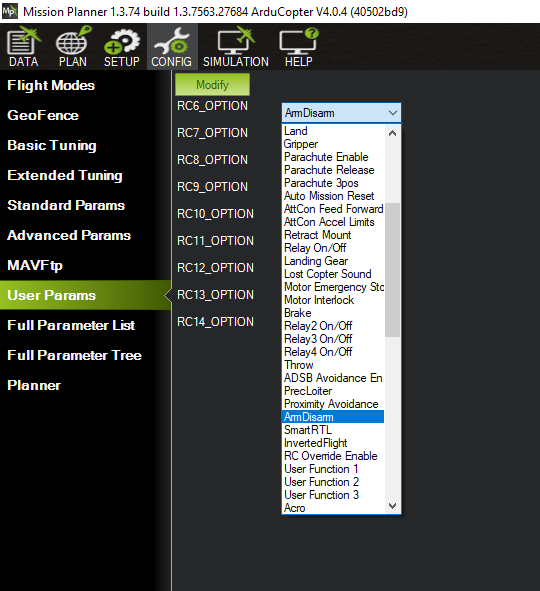Collapse the ArmDisarm combo box arrow
The width and height of the screenshot is (540, 591).
coord(393,113)
